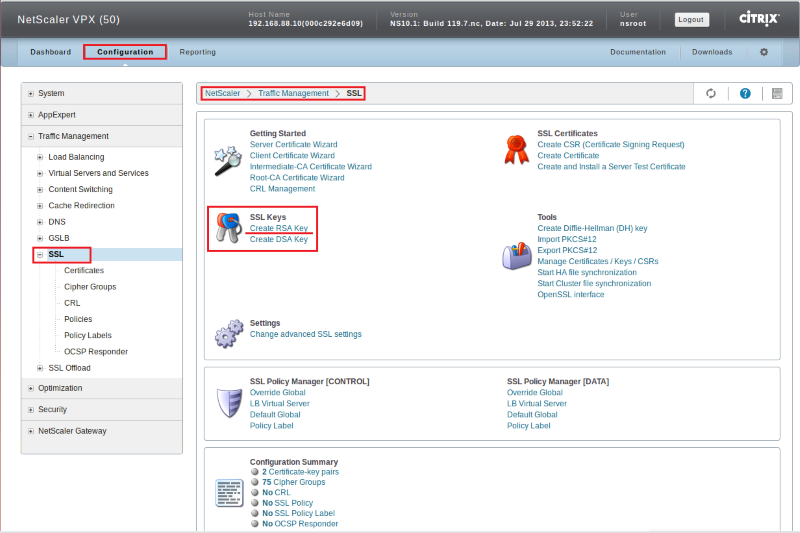Collapse the Traffic Management node
800x533 pixels.
(x=31, y=137)
